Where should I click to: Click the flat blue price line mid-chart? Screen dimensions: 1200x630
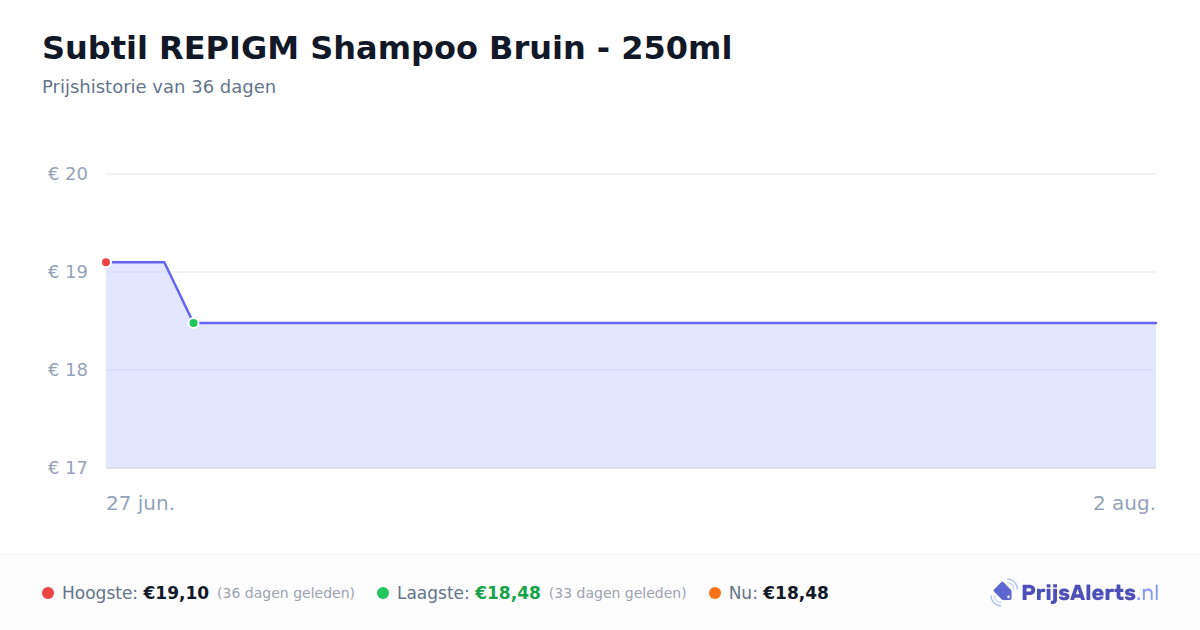click(x=675, y=323)
